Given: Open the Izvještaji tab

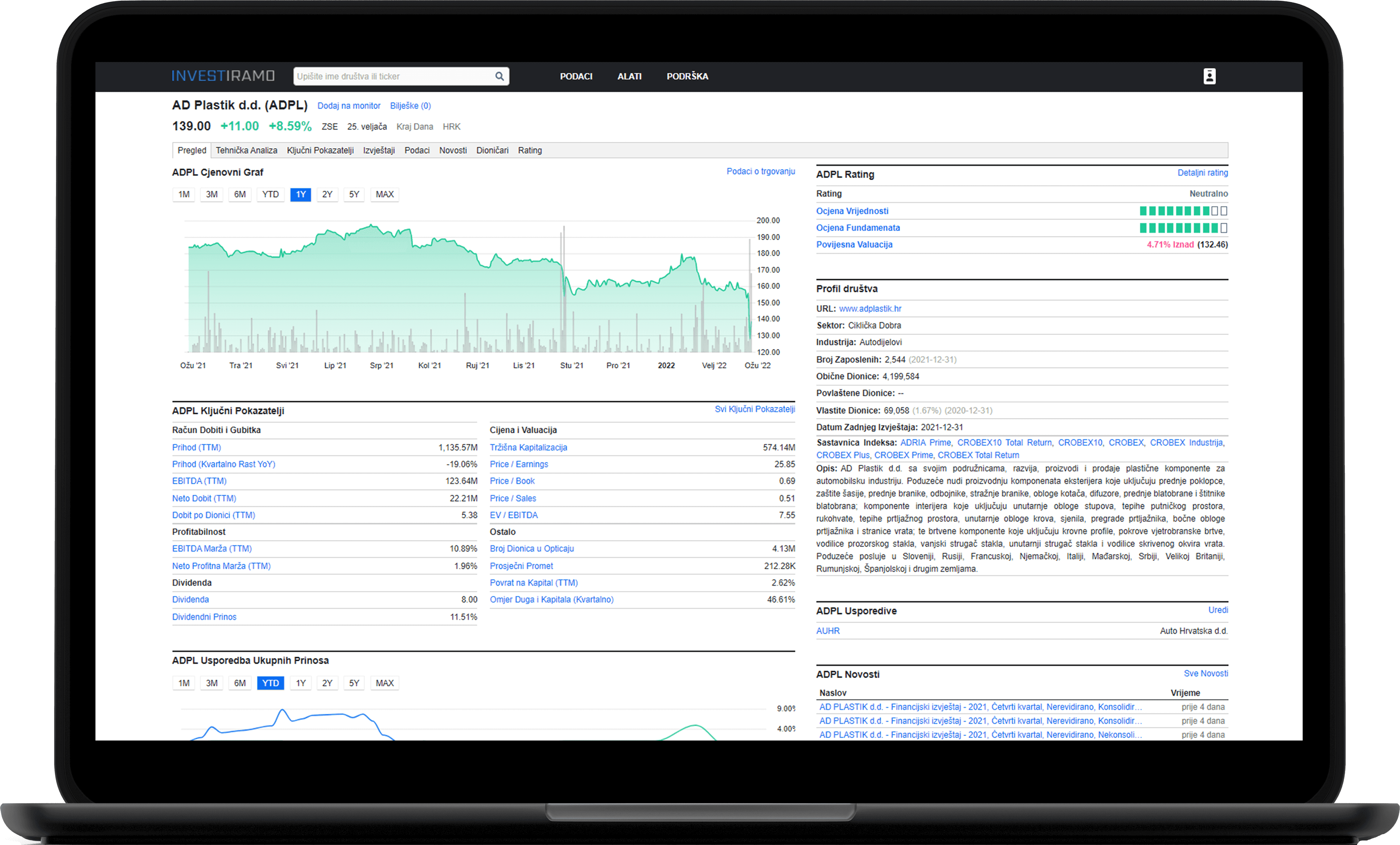Looking at the screenshot, I should point(379,150).
